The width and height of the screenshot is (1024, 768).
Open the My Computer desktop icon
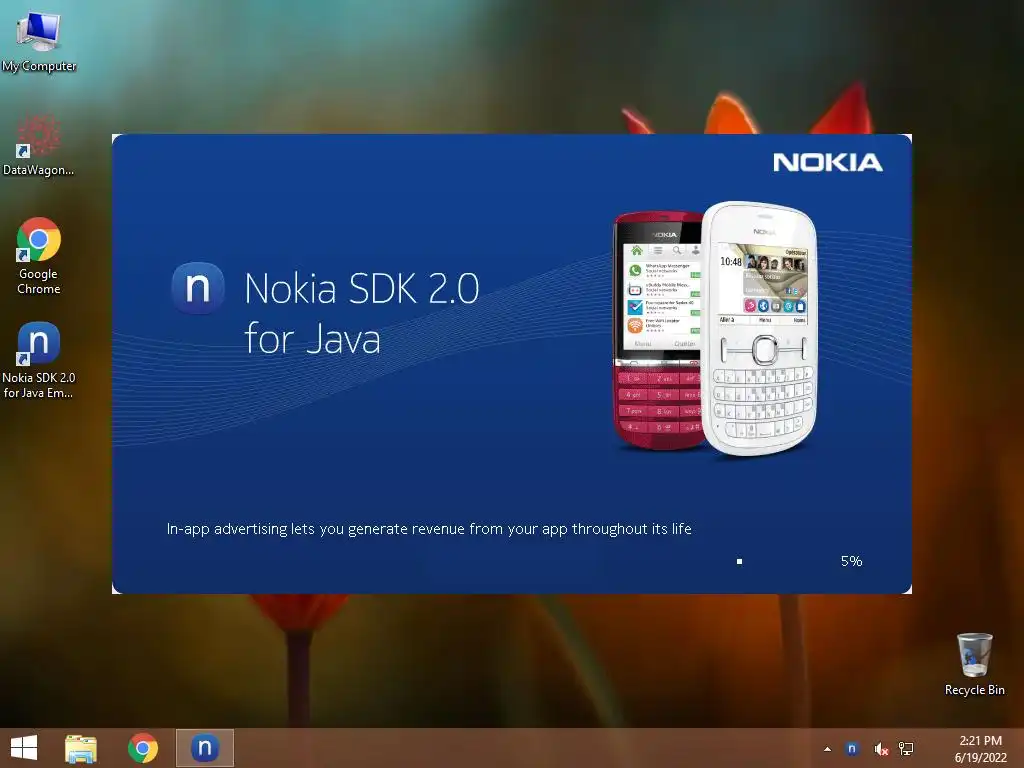click(39, 40)
